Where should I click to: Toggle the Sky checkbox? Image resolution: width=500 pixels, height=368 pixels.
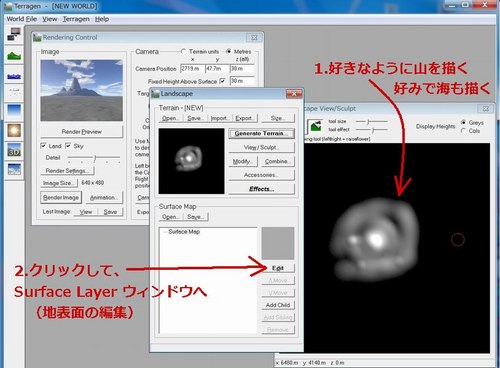coord(68,146)
